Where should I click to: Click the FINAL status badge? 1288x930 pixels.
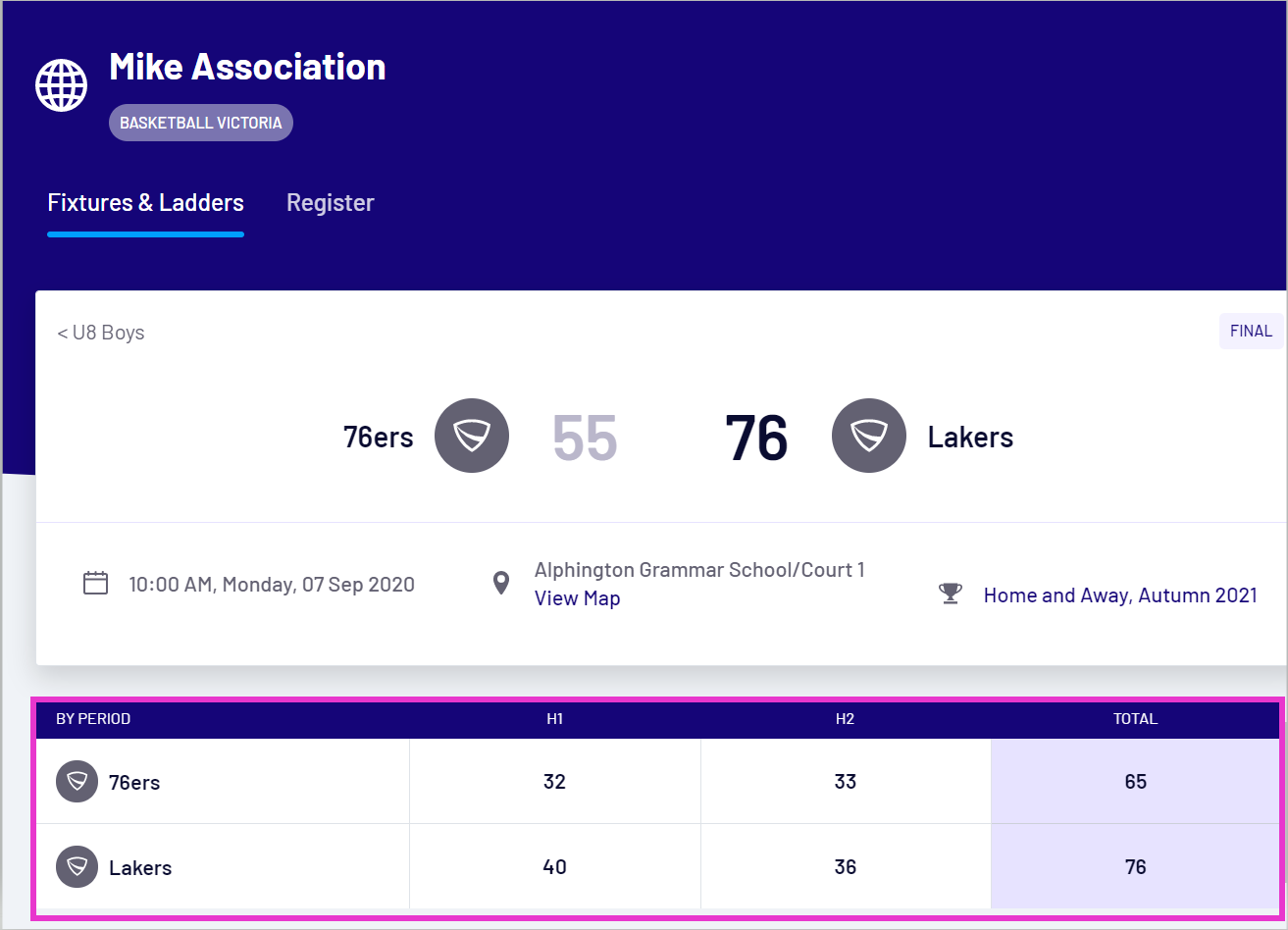(1250, 332)
